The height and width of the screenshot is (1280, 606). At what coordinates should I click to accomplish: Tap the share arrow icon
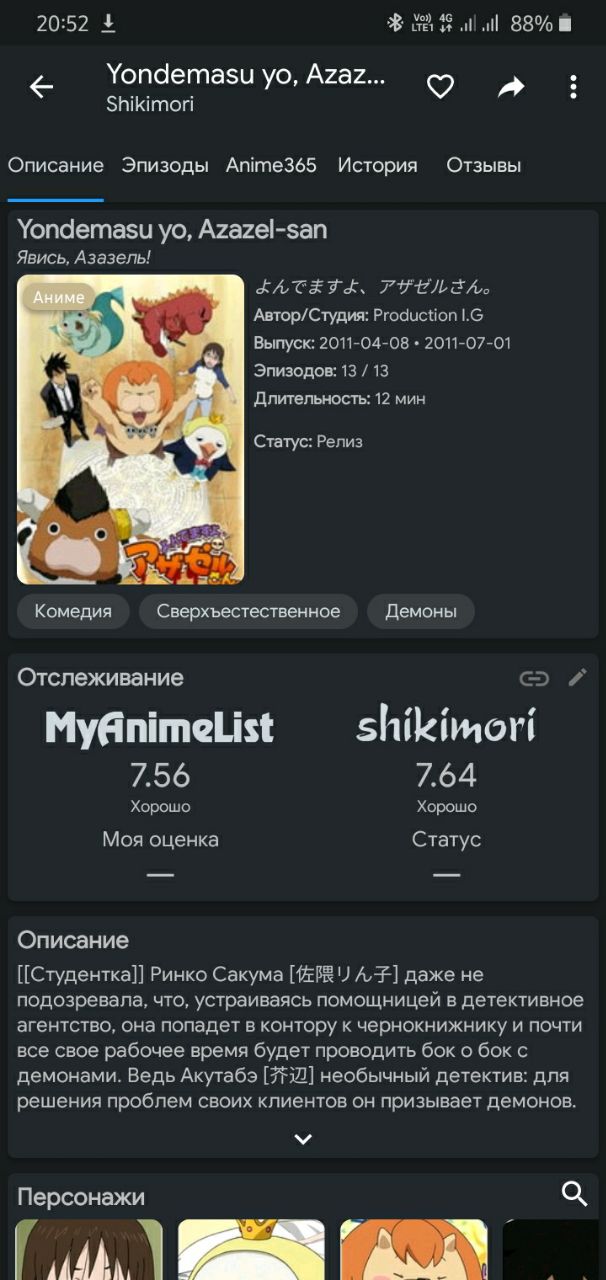click(511, 87)
